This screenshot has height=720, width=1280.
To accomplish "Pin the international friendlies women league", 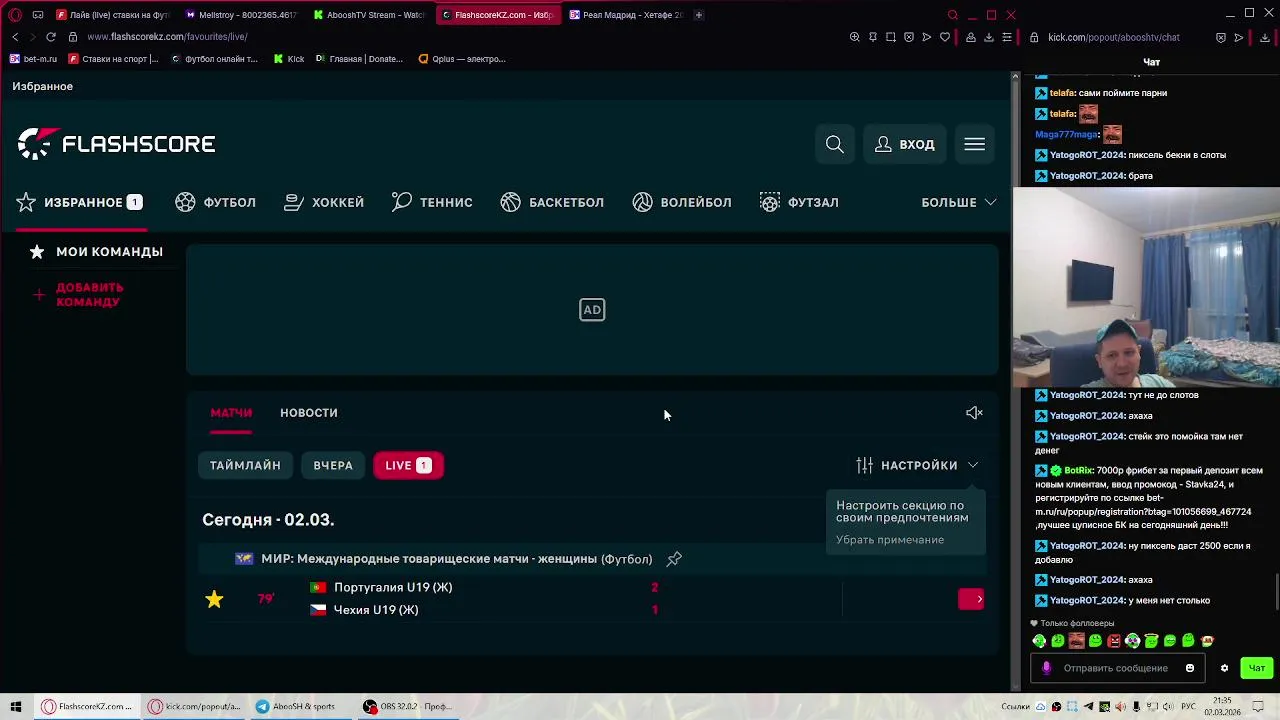I will [674, 559].
